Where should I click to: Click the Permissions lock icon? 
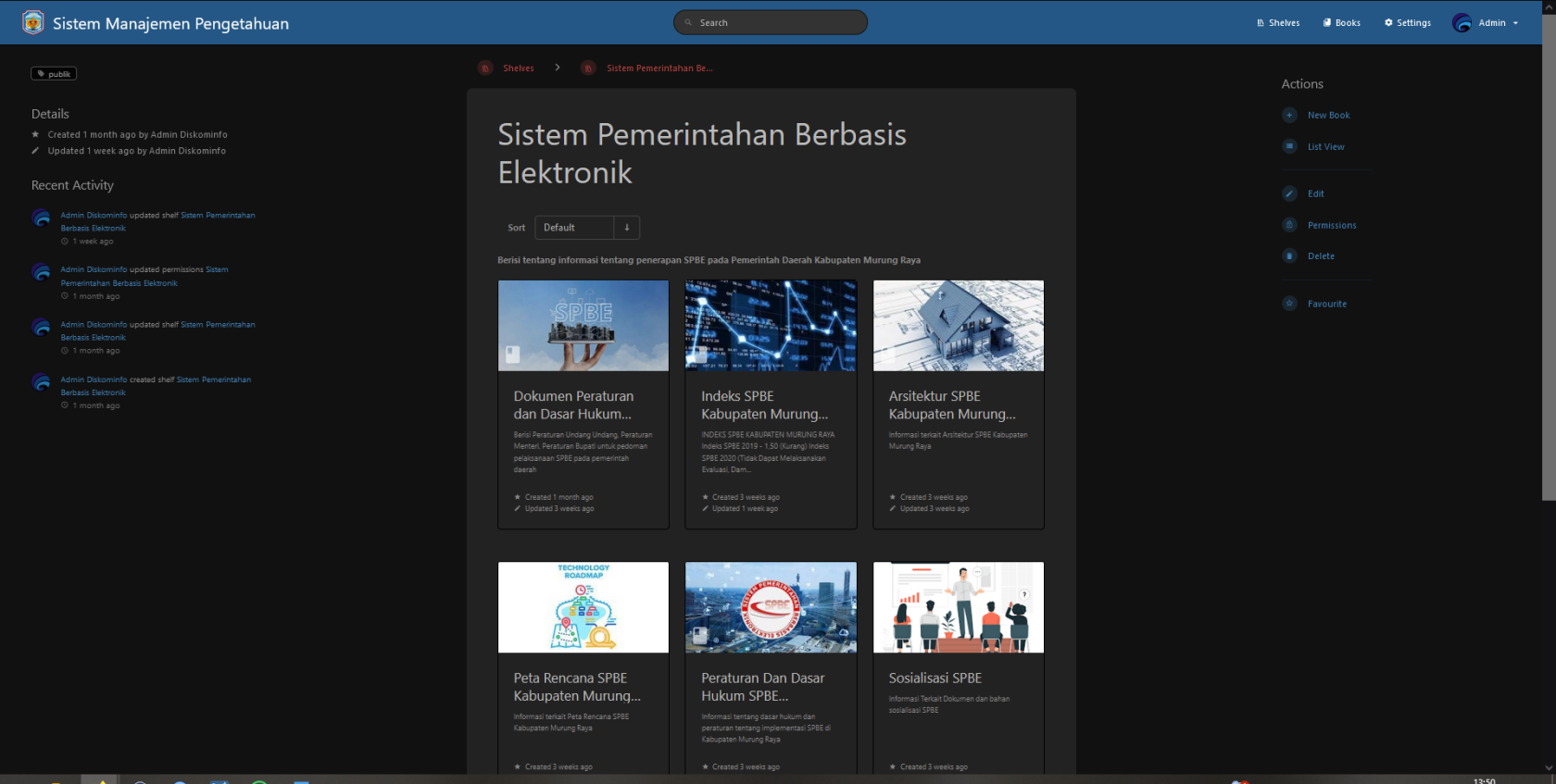click(x=1289, y=225)
